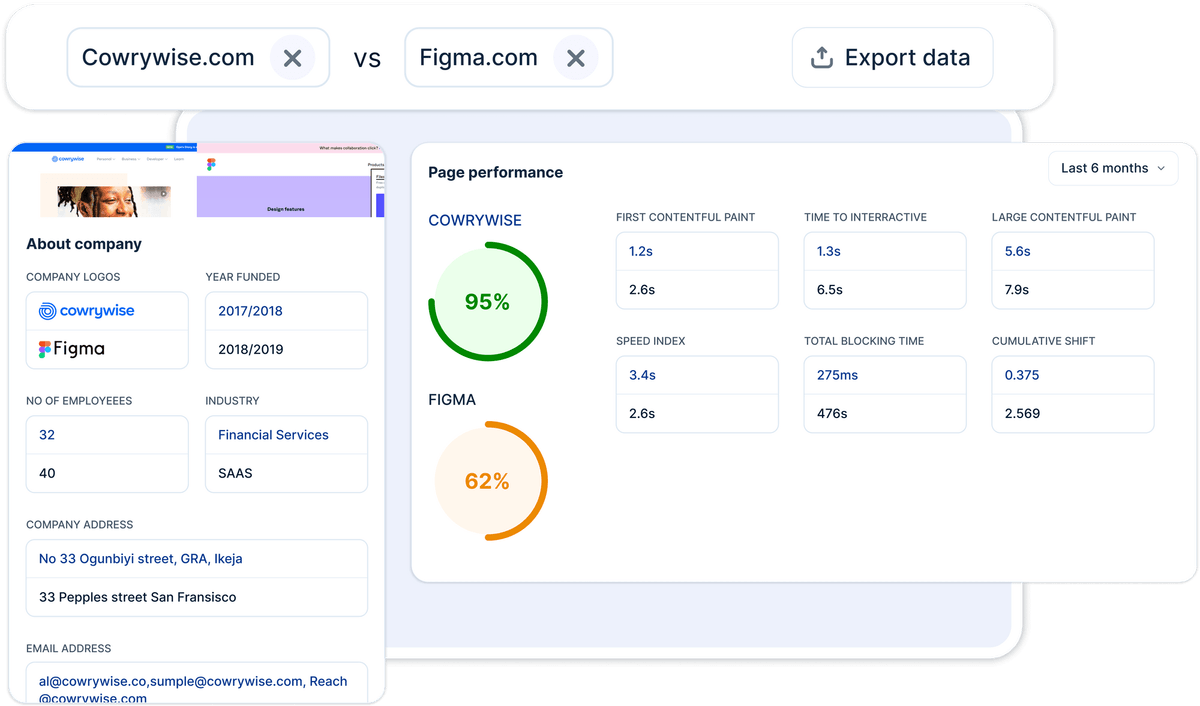
Task: Expand the Personal menu in the Cowrywise preview
Action: coord(105,159)
